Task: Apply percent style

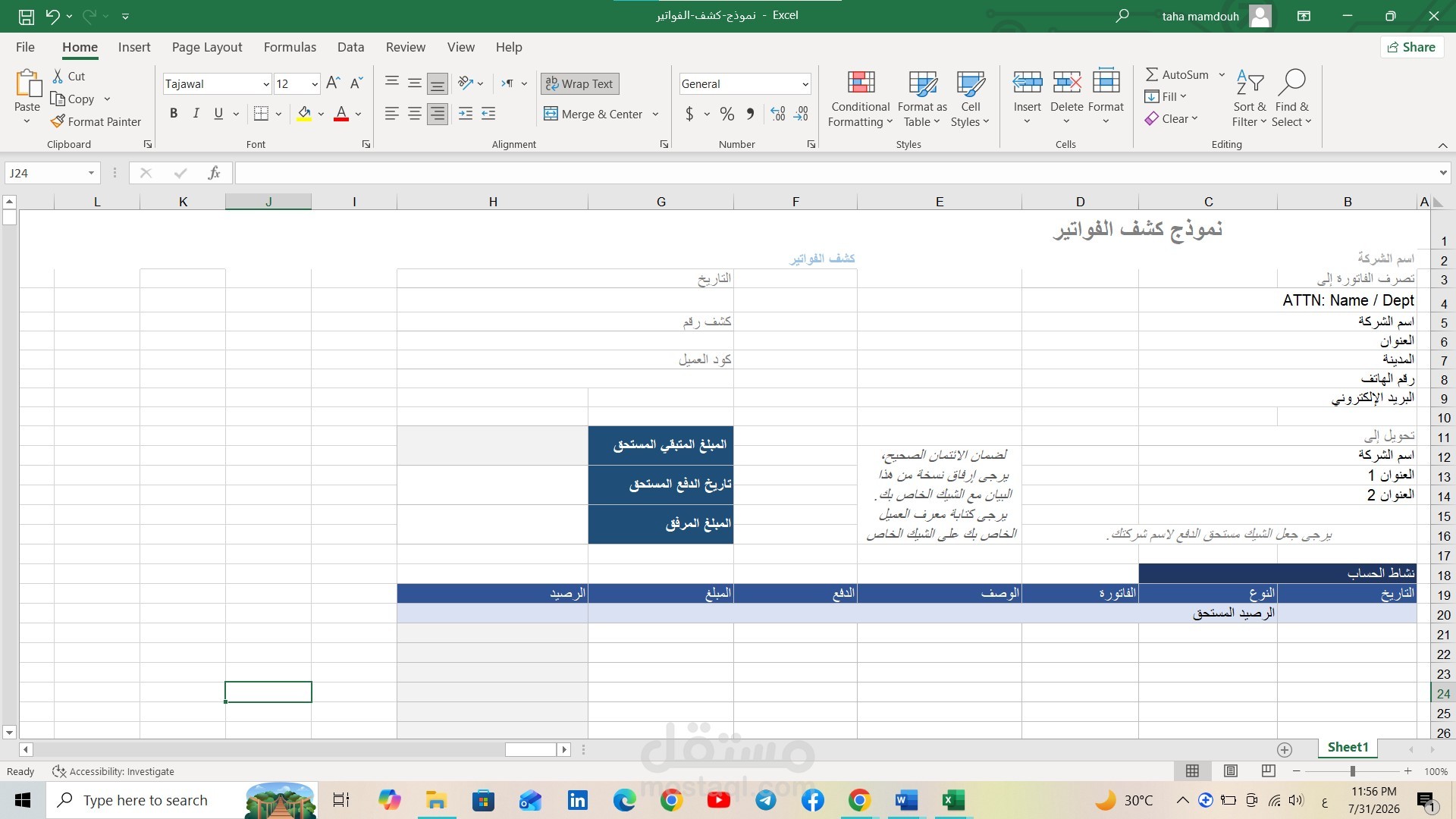Action: tap(727, 114)
